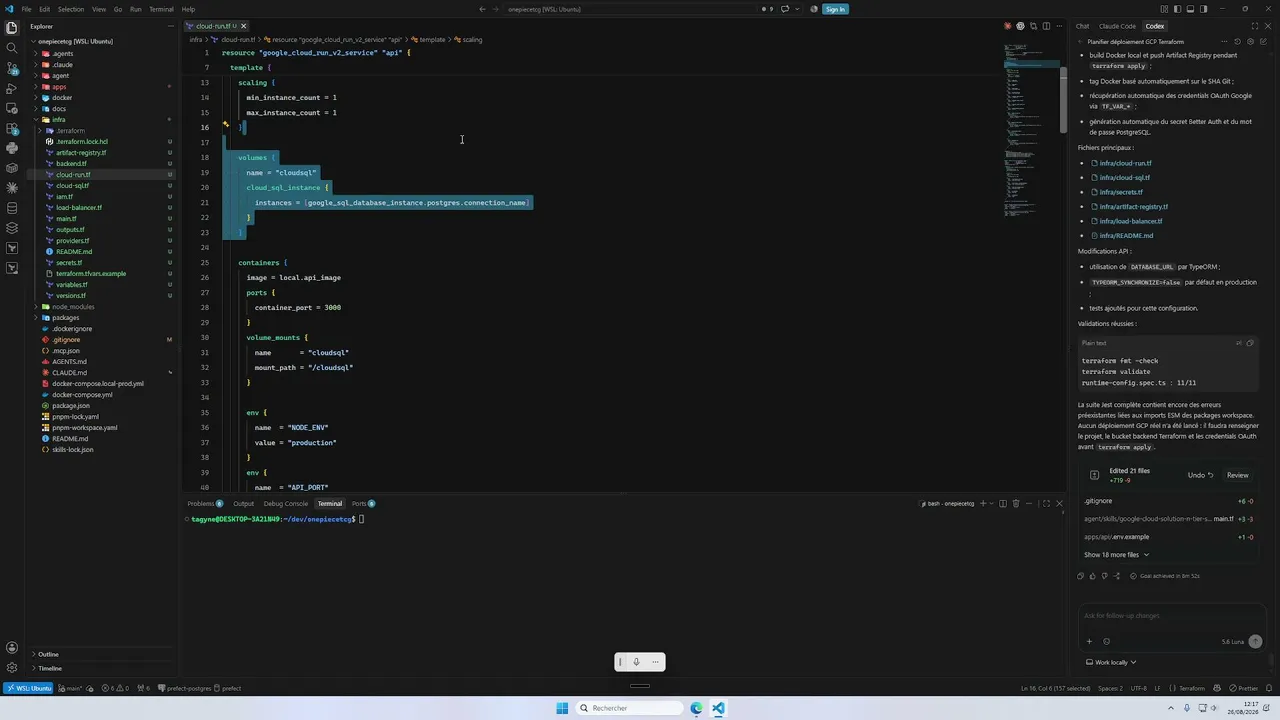Open the Accounts icon in the activity bar
The image size is (1280, 720).
coord(12,648)
